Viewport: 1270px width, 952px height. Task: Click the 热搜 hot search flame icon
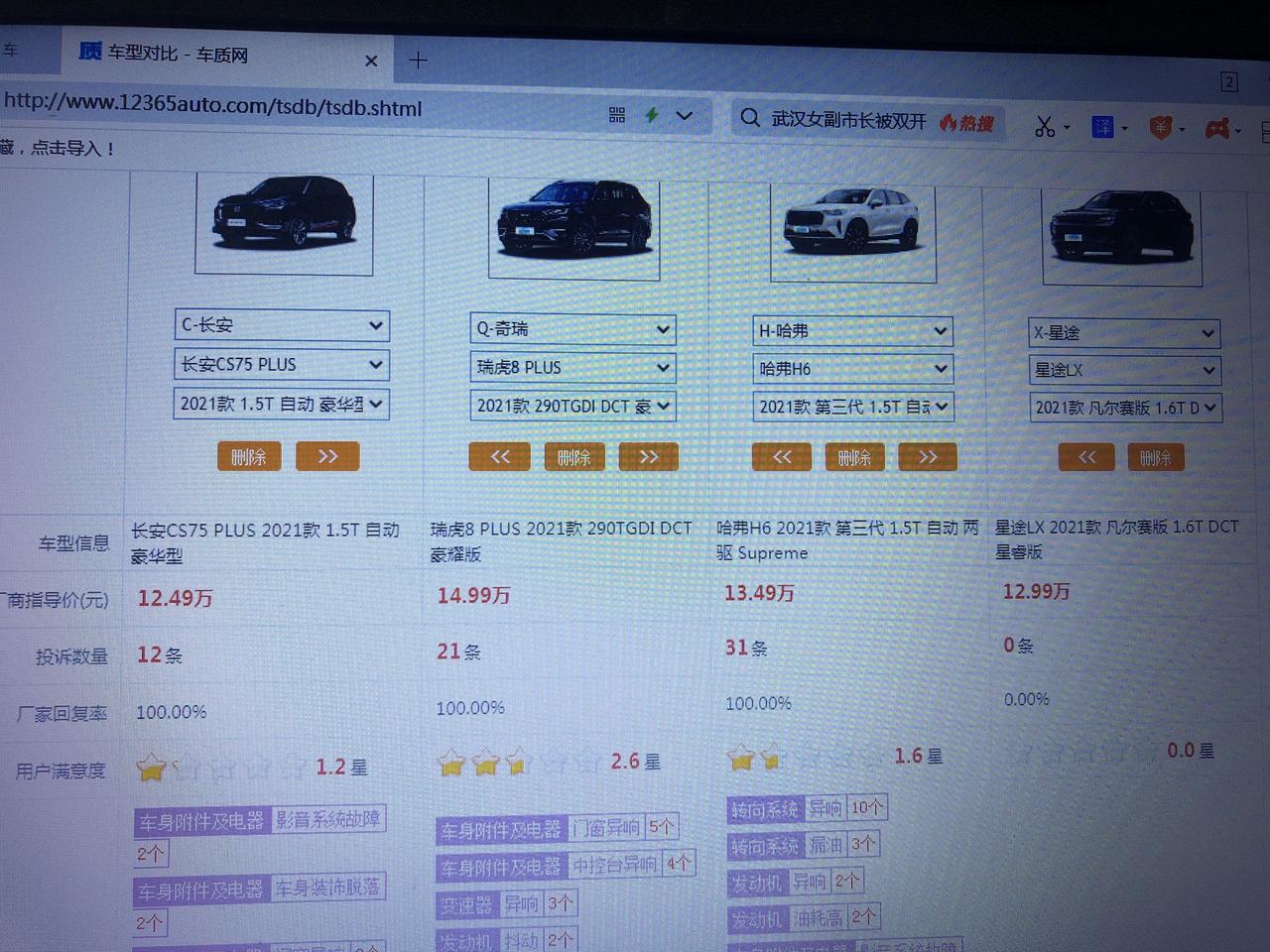967,123
